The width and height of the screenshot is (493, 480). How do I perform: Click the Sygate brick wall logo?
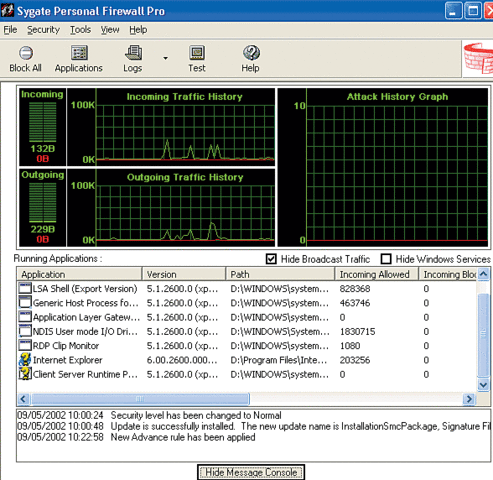click(479, 58)
